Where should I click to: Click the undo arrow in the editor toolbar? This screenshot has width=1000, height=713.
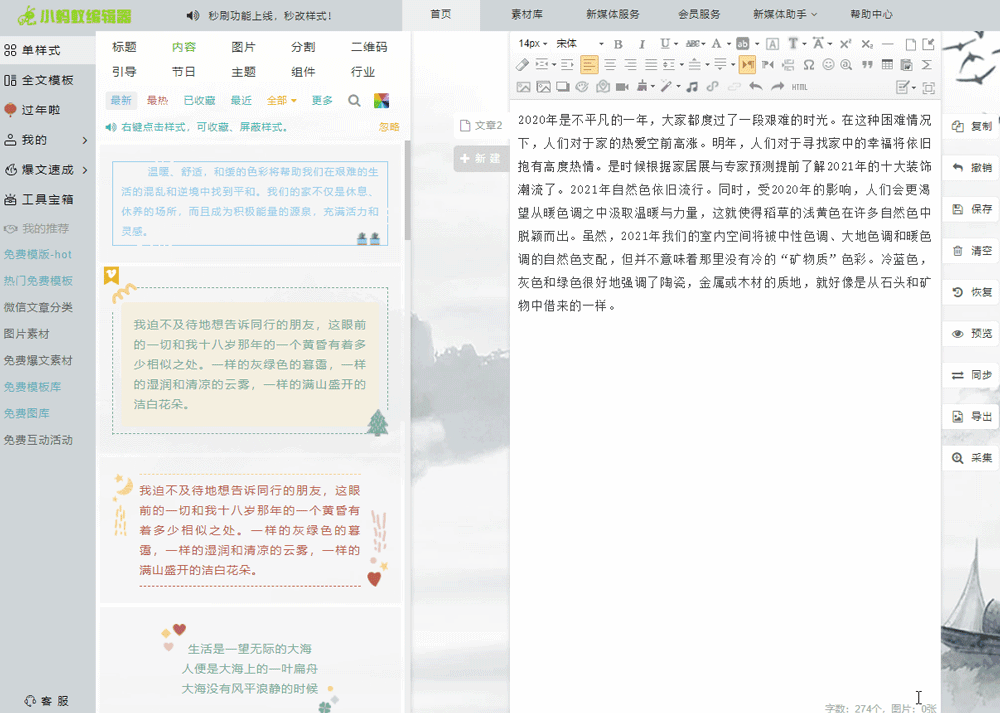tap(755, 86)
